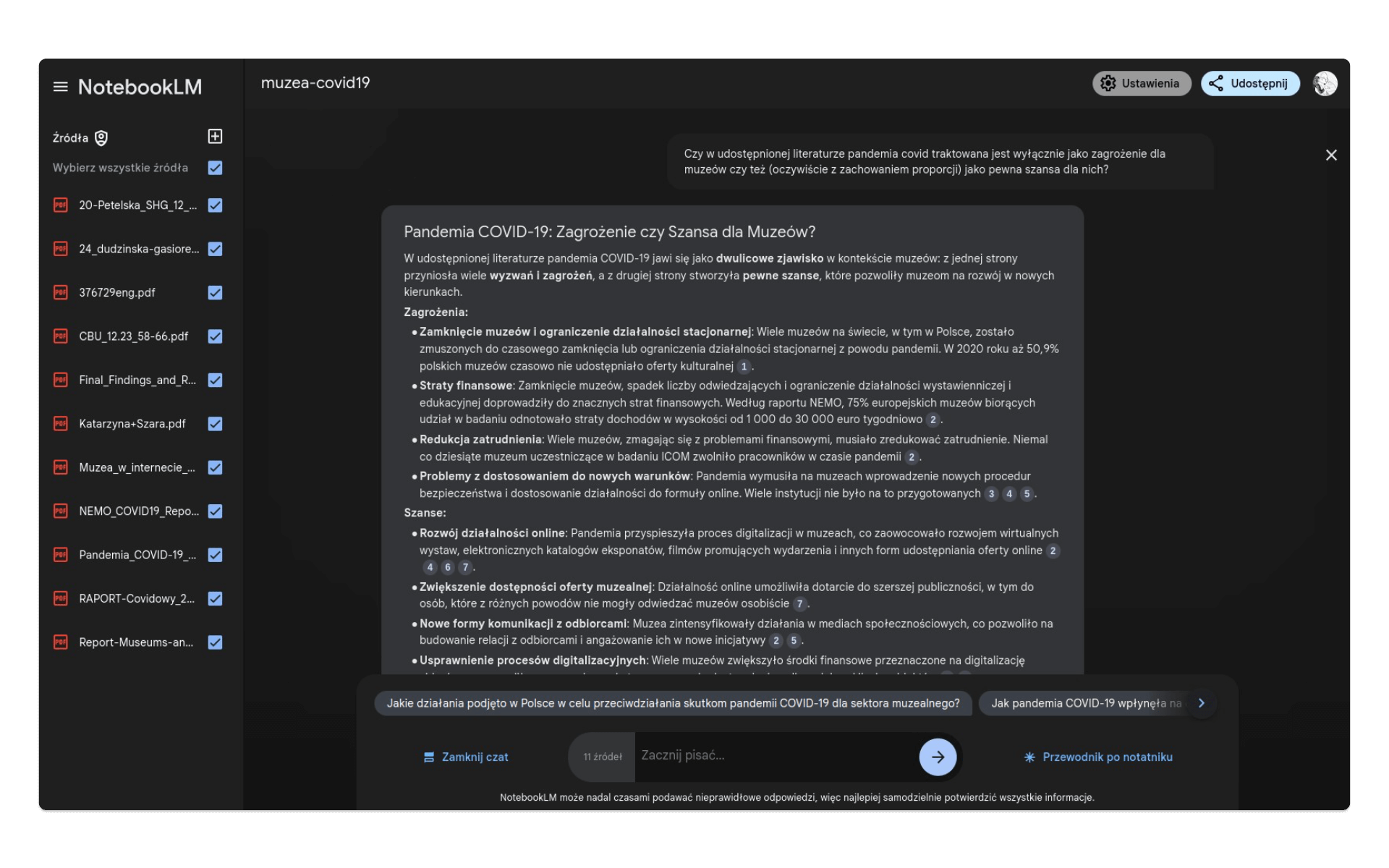Select suggestion Jak pandemia COVID-19 wpłynęła na

click(x=1085, y=703)
